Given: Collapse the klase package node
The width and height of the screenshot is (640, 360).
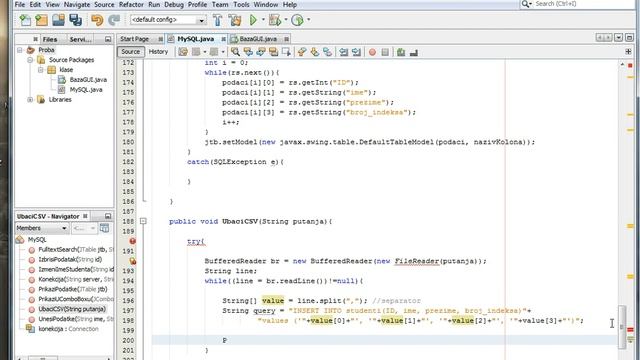Looking at the screenshot, I should 40,70.
